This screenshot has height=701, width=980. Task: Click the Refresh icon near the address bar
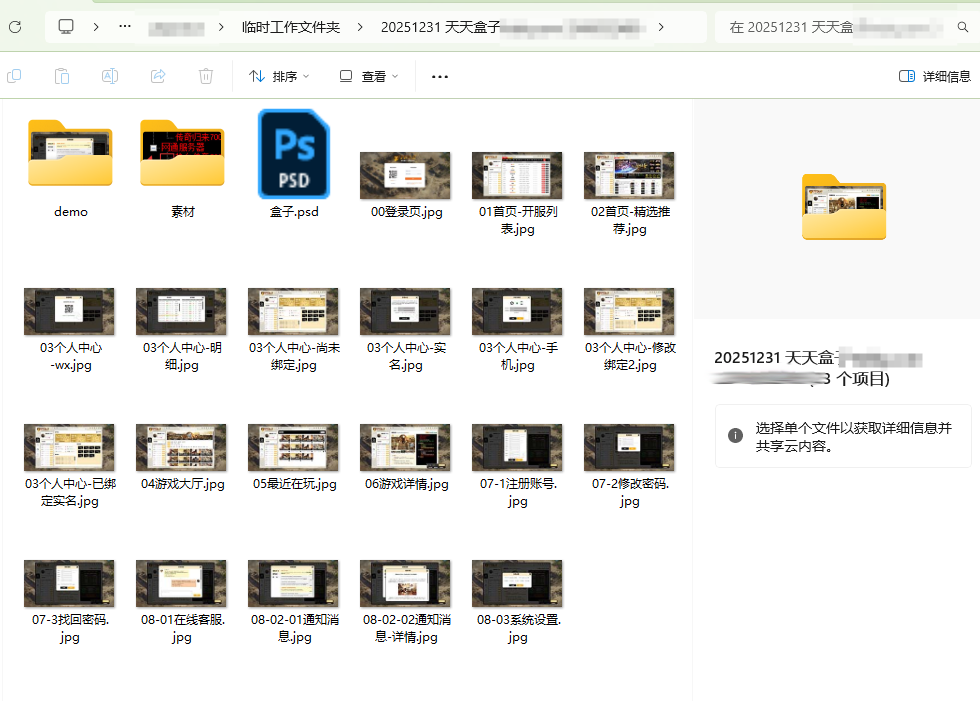(x=14, y=27)
